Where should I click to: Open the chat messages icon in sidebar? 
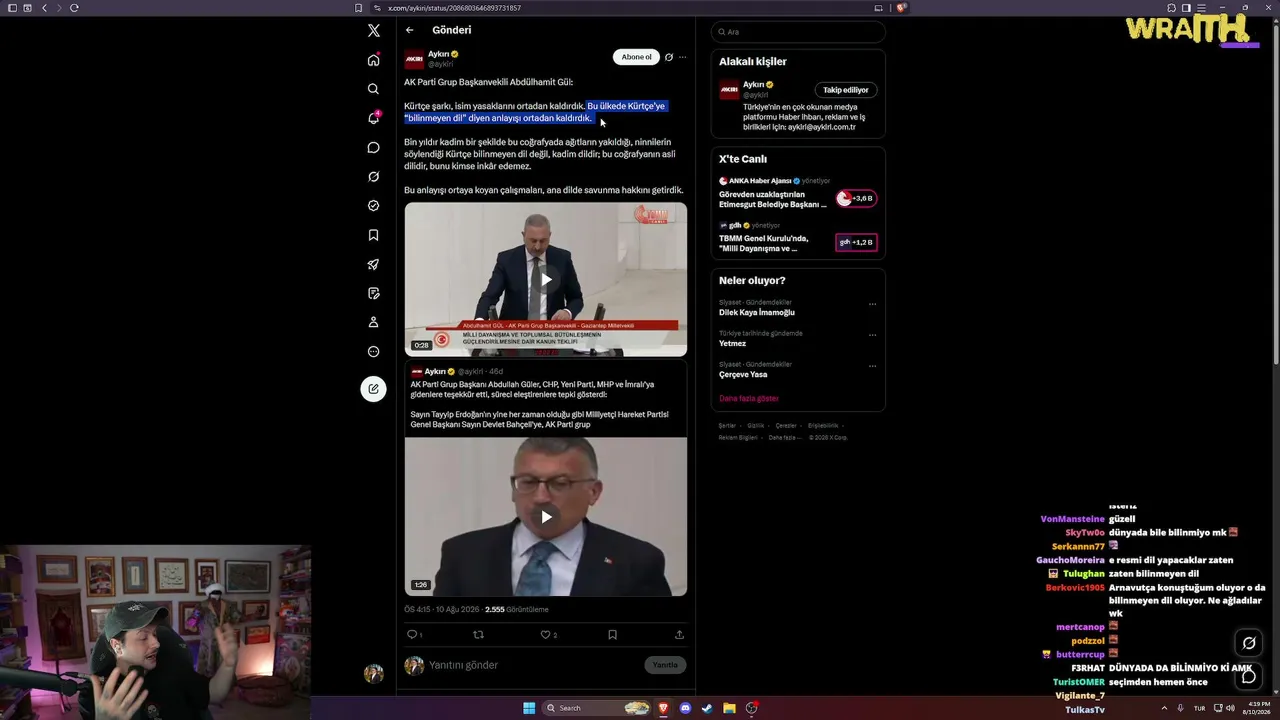(x=373, y=148)
